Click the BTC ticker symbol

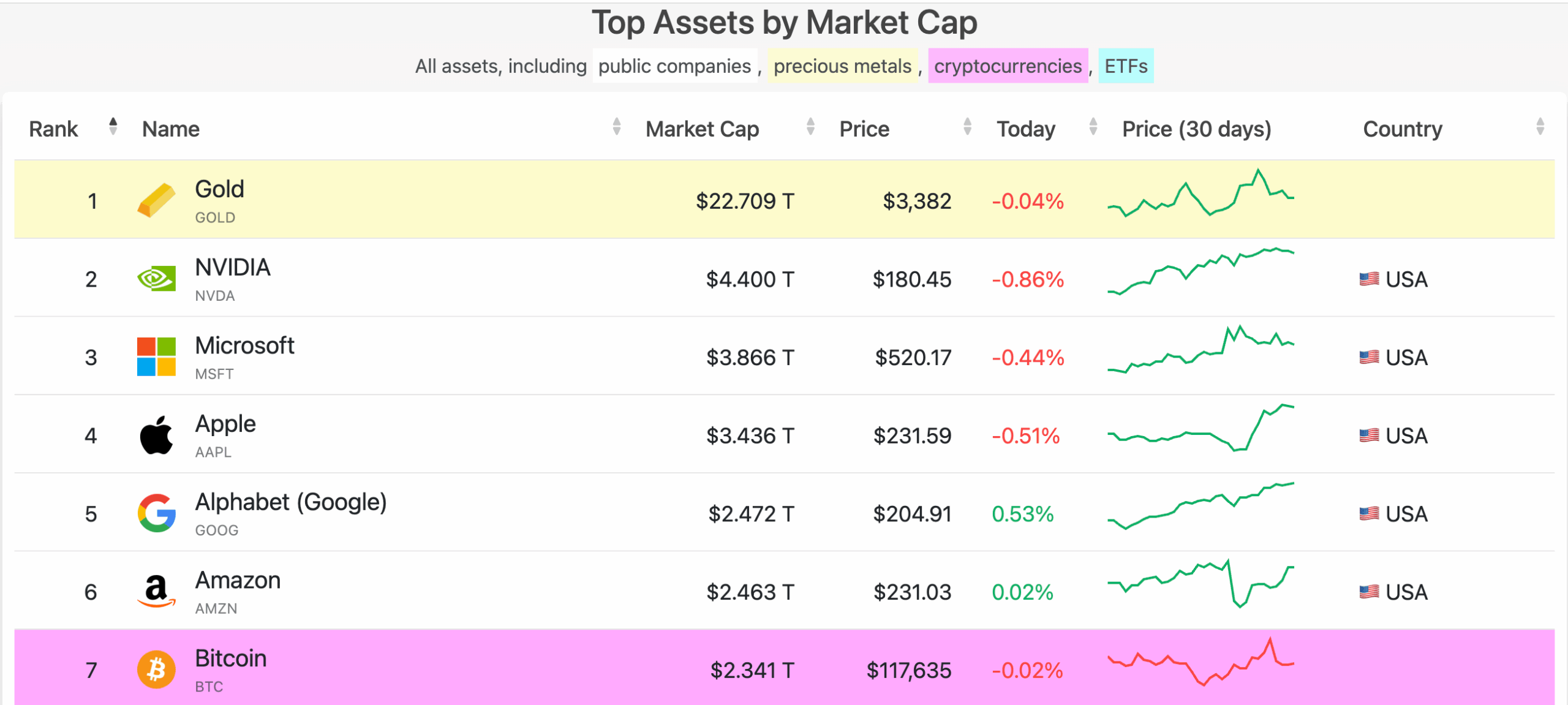click(209, 687)
